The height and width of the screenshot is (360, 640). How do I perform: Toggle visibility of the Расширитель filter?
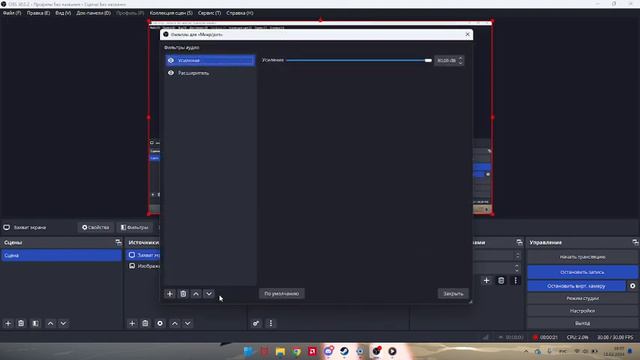pyautogui.click(x=171, y=73)
